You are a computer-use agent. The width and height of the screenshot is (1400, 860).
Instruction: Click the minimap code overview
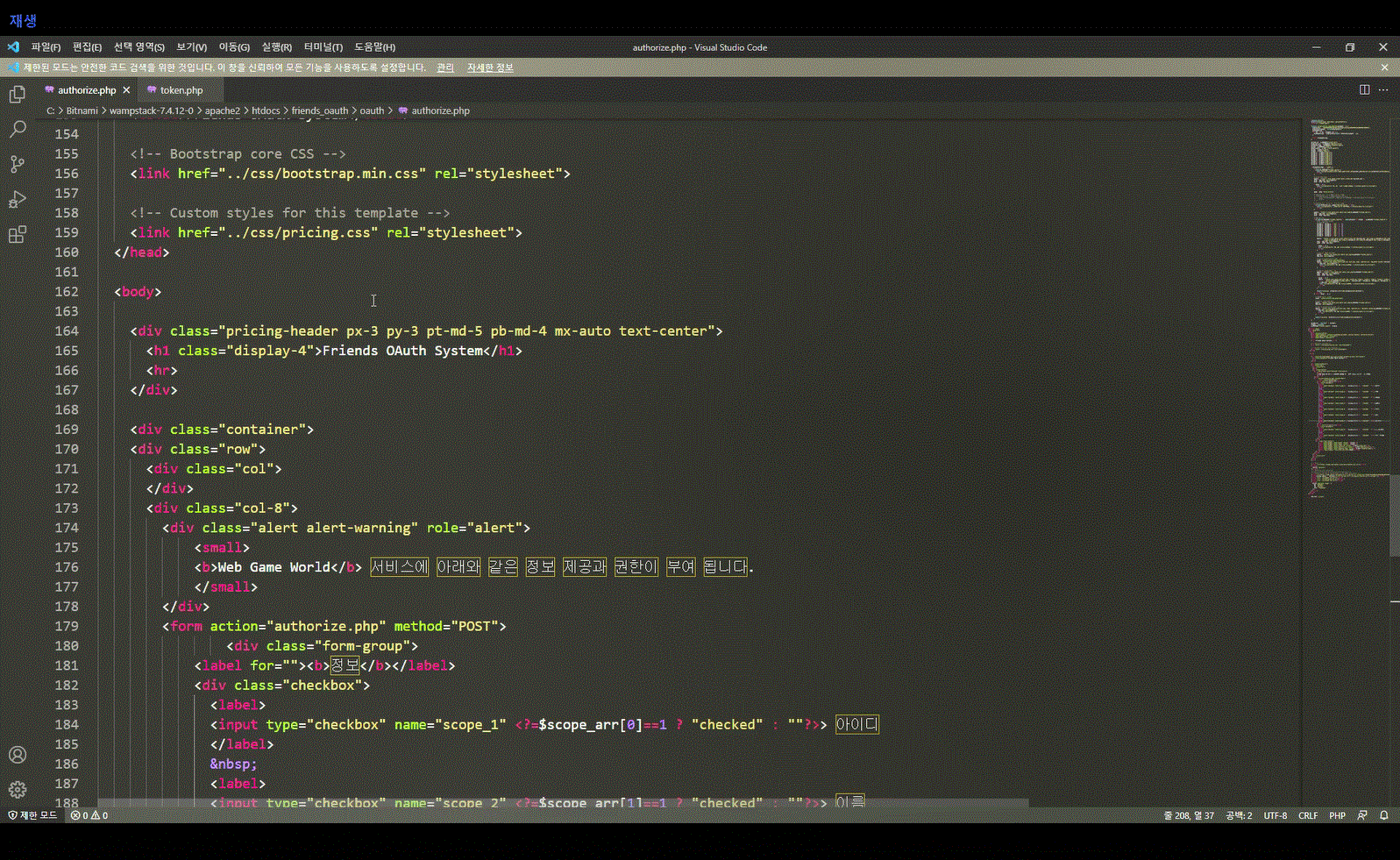click(1349, 307)
